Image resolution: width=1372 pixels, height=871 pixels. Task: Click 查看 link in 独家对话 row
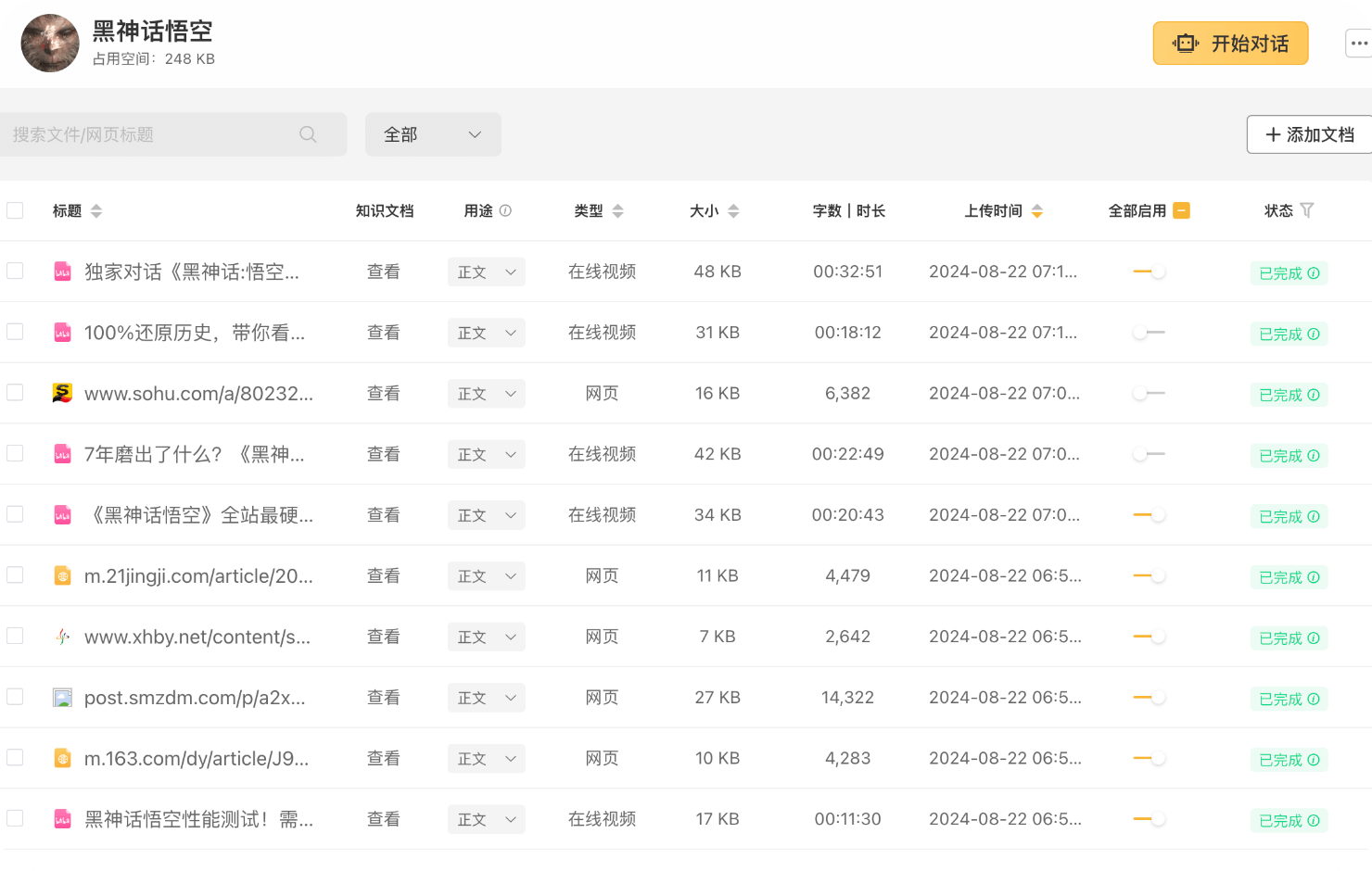coord(384,271)
